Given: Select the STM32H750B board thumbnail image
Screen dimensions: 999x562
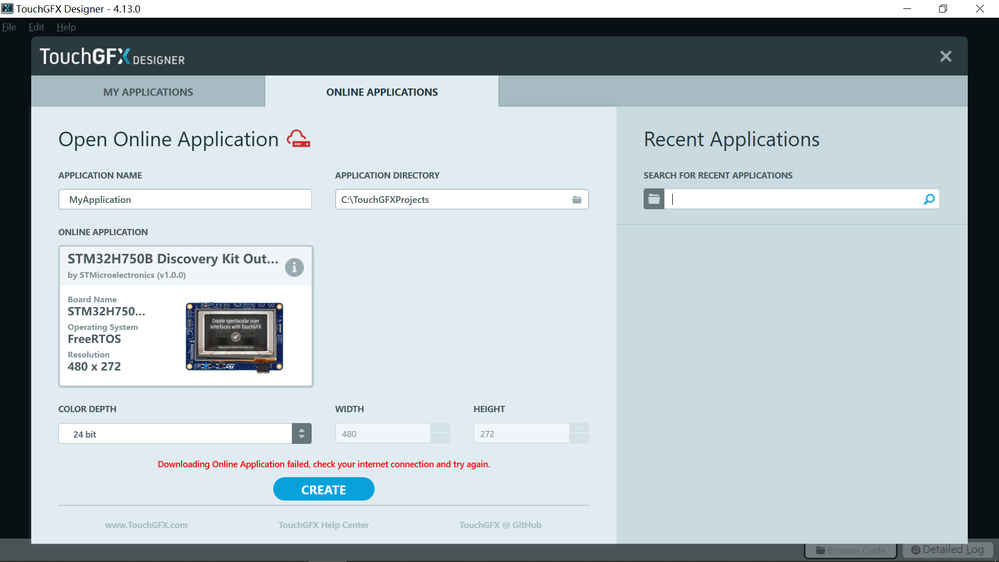Looking at the screenshot, I should [234, 336].
